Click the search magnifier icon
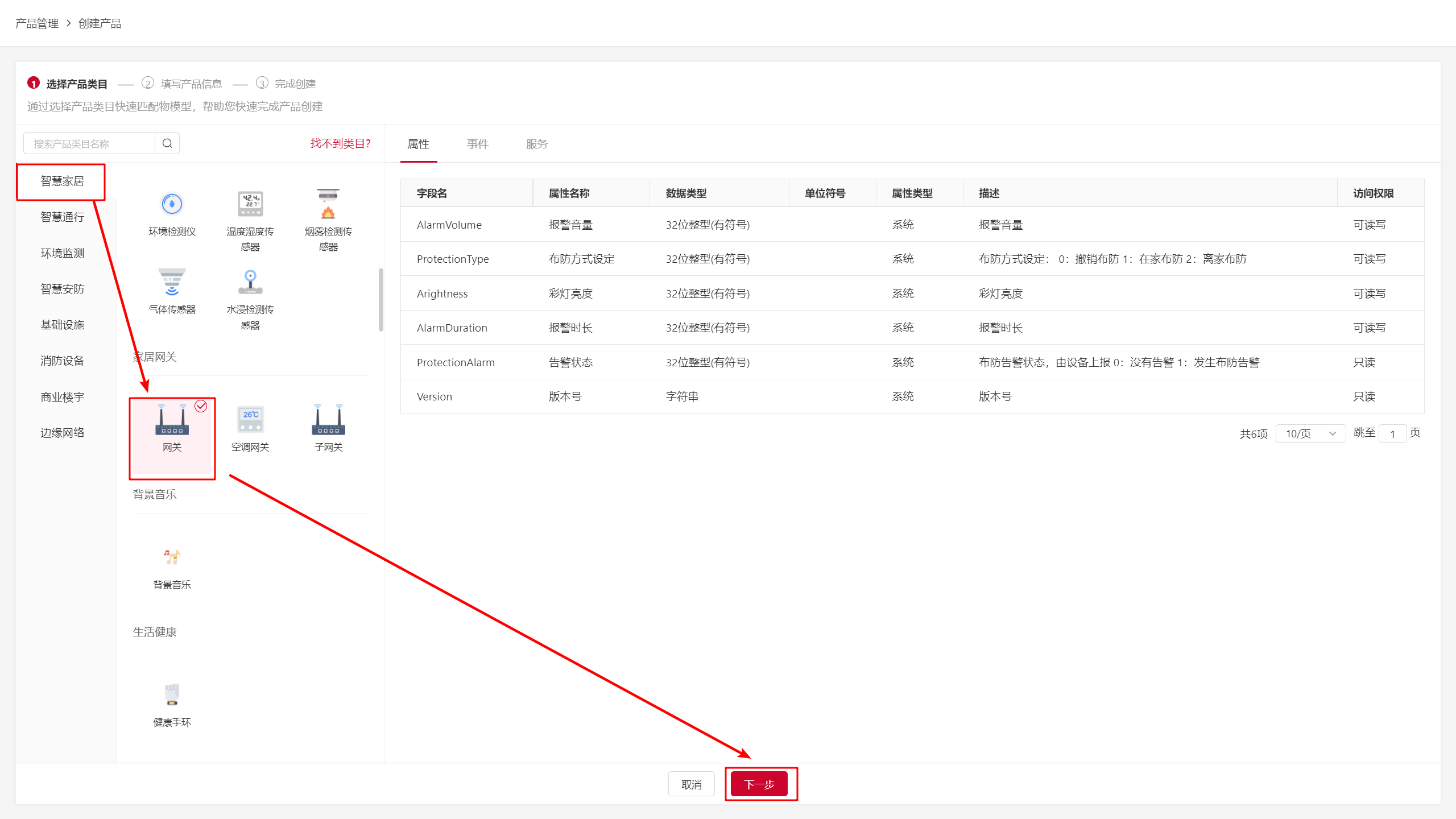This screenshot has height=819, width=1456. point(167,143)
